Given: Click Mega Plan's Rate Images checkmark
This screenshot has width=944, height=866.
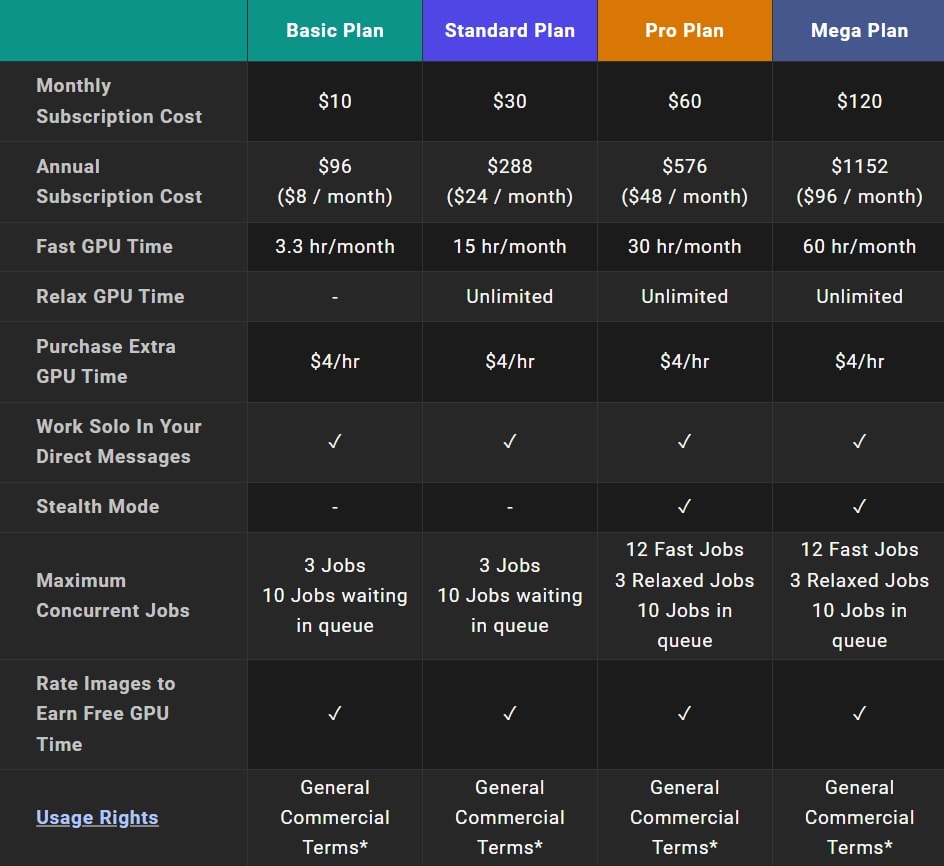Looking at the screenshot, I should pos(859,714).
